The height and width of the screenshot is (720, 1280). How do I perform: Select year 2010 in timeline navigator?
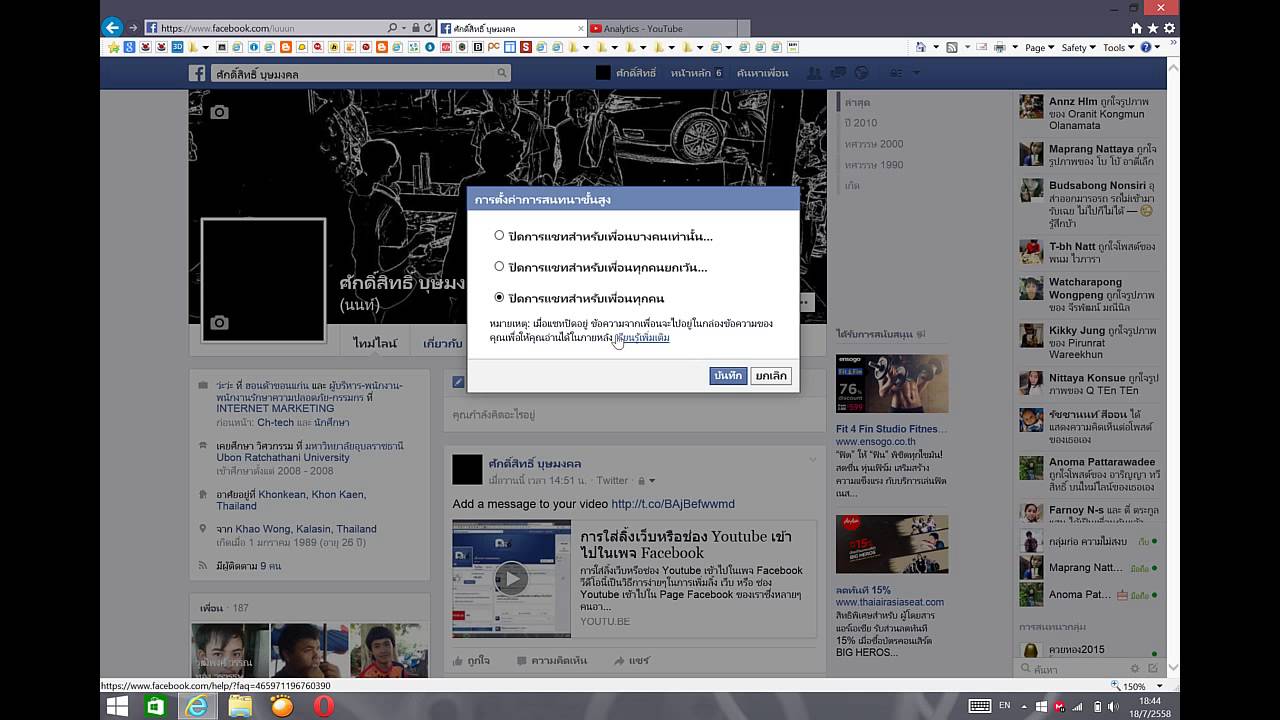[860, 123]
